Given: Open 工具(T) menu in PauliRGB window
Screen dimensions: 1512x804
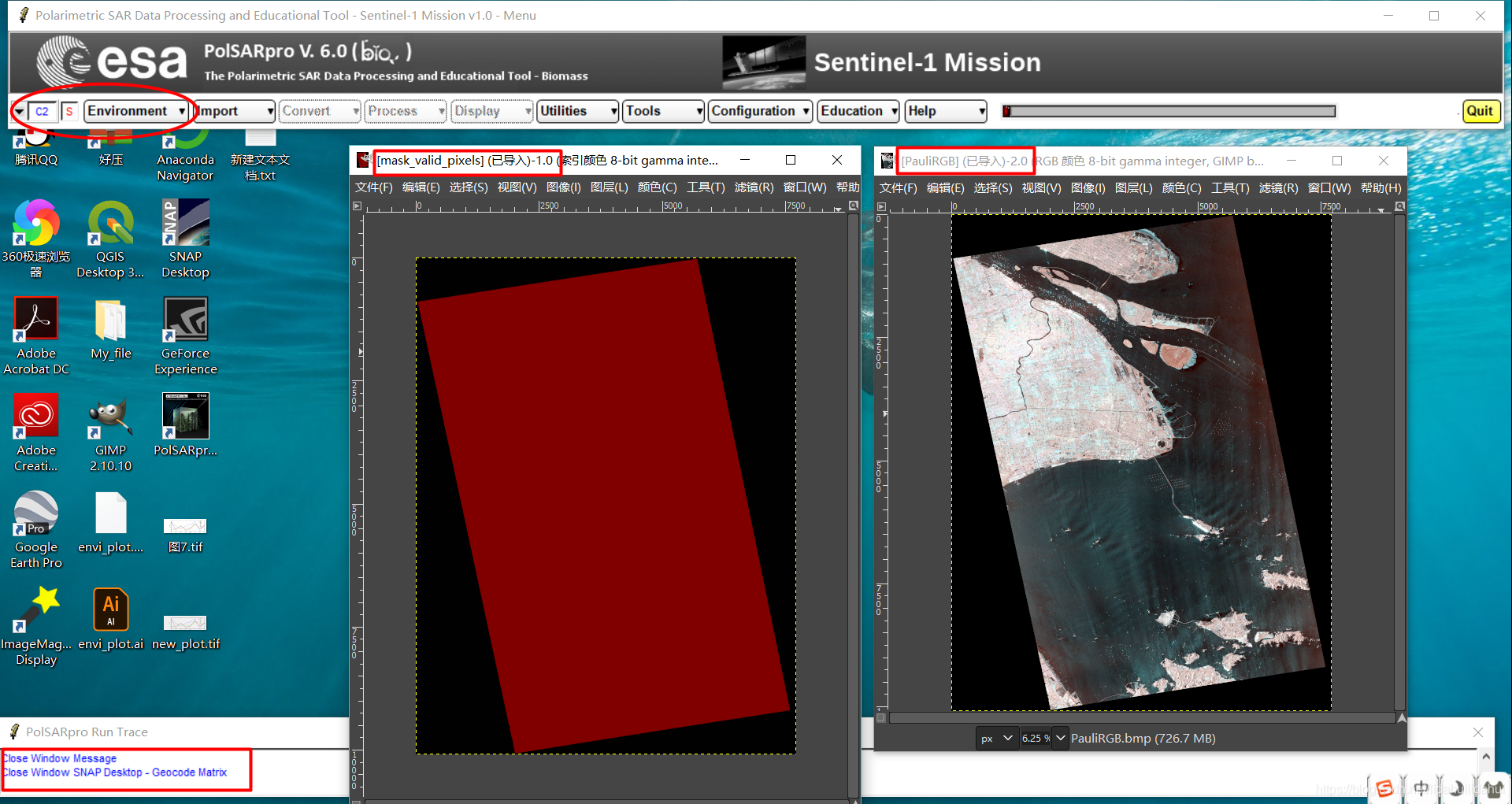Looking at the screenshot, I should tap(1230, 188).
